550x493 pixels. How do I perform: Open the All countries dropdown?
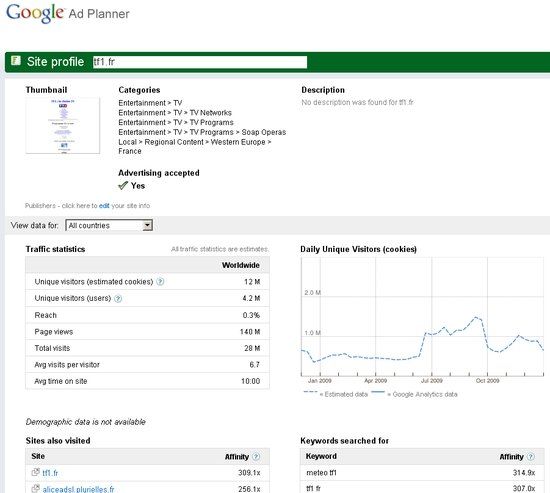tap(109, 225)
